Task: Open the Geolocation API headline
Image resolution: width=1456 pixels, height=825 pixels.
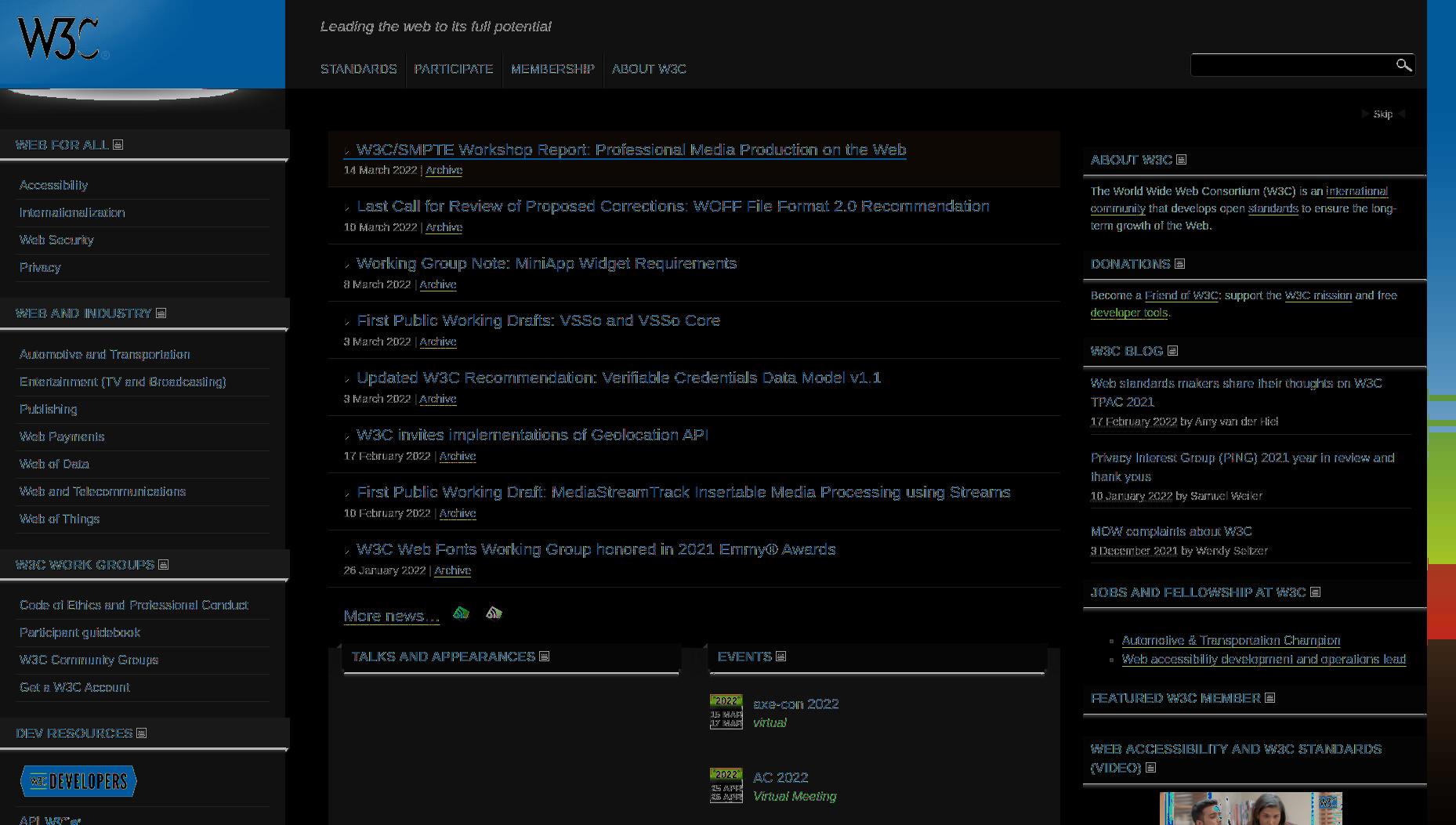Action: click(x=533, y=435)
